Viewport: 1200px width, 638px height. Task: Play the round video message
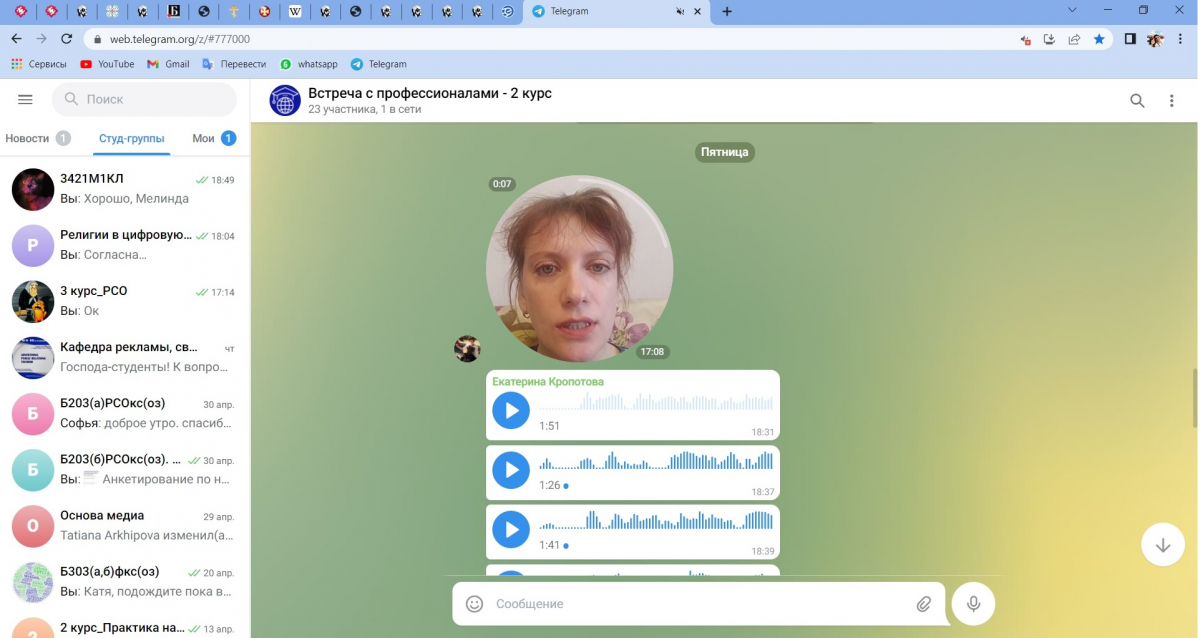click(x=579, y=269)
